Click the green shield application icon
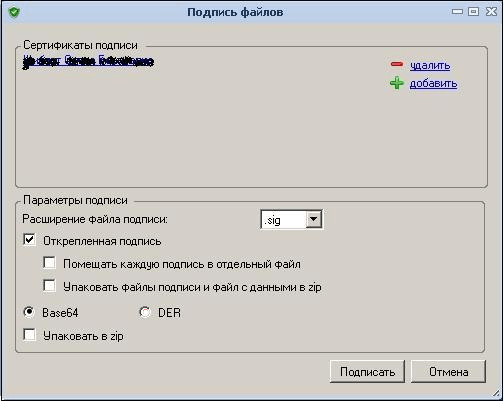 14,12
